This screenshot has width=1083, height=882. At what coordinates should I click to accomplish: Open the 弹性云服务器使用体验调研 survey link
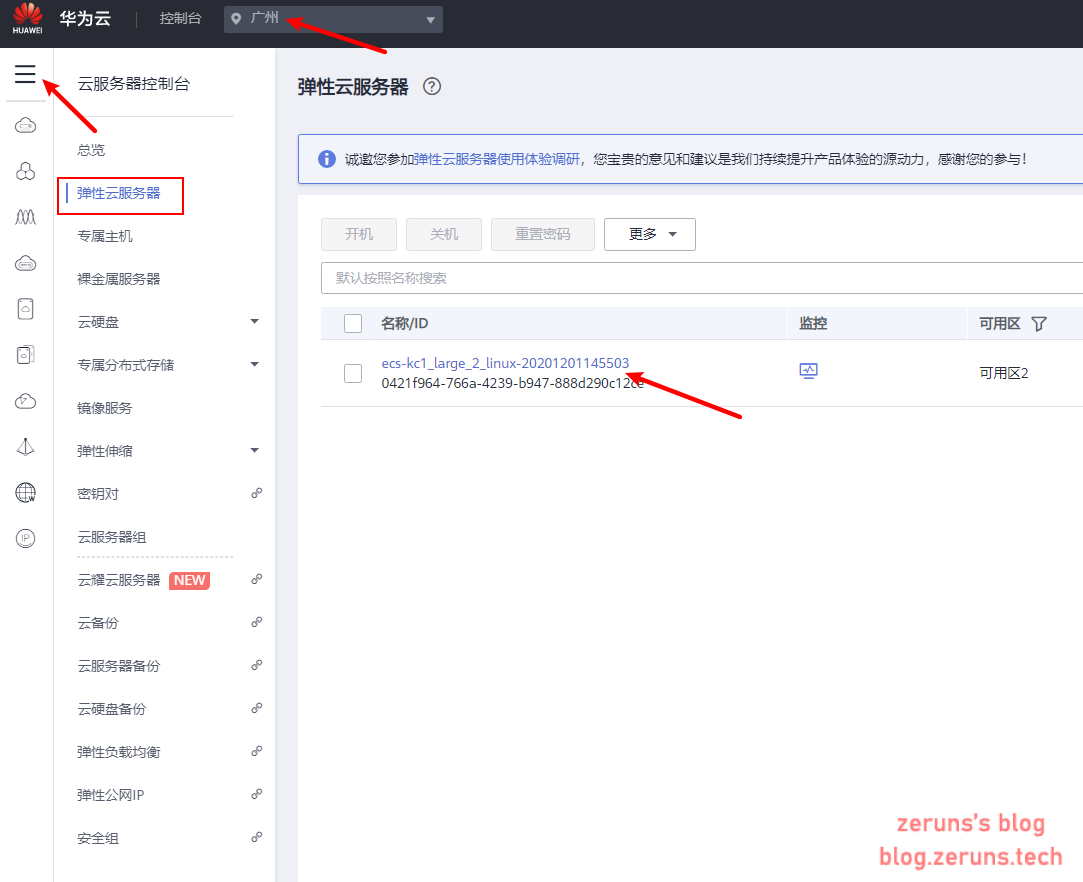[x=496, y=160]
